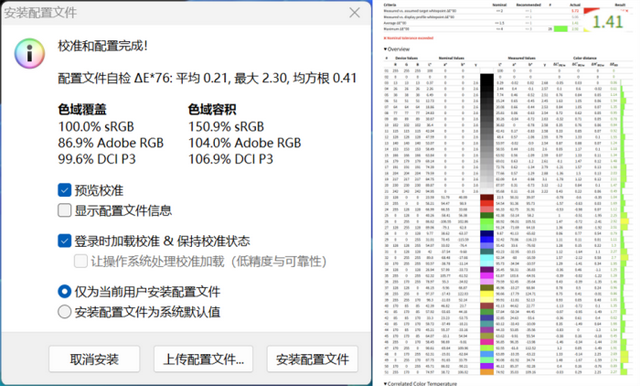Click the pure blue swatch in report
The width and height of the screenshot is (640, 386).
[487, 240]
